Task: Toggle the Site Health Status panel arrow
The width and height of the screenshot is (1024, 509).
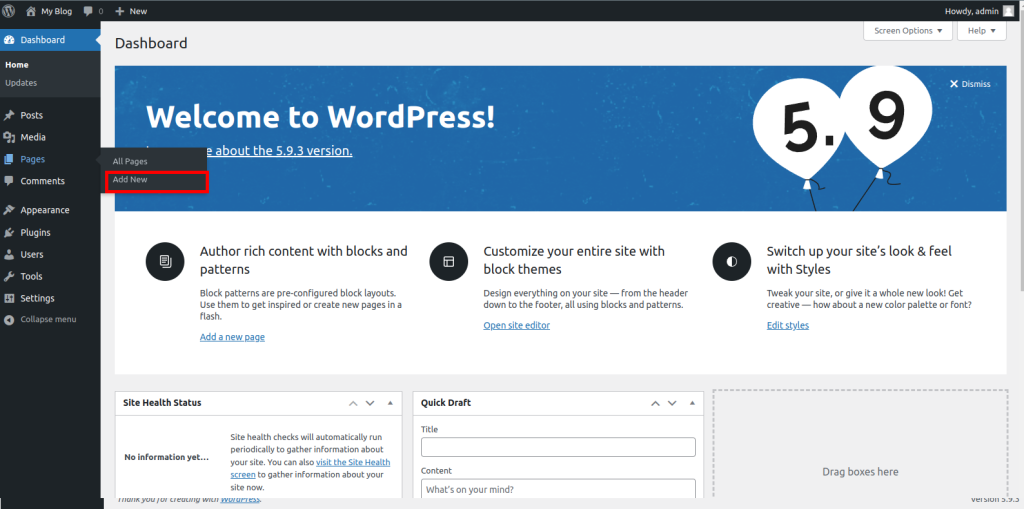Action: click(389, 403)
